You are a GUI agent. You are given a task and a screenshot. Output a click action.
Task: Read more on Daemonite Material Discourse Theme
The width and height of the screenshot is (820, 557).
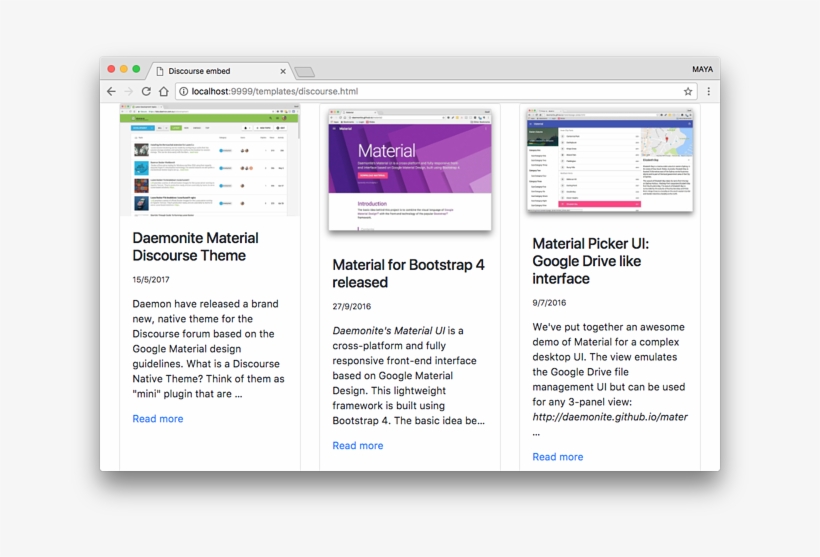tap(158, 419)
